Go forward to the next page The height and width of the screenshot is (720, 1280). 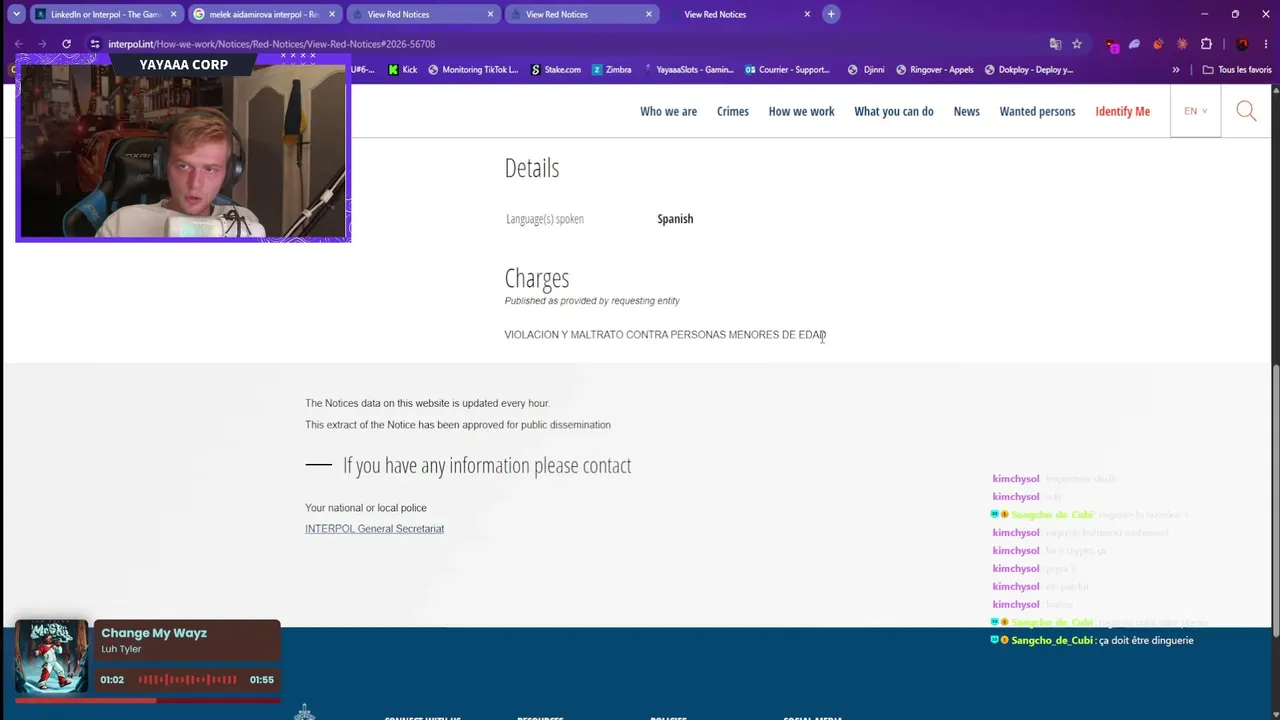[42, 44]
